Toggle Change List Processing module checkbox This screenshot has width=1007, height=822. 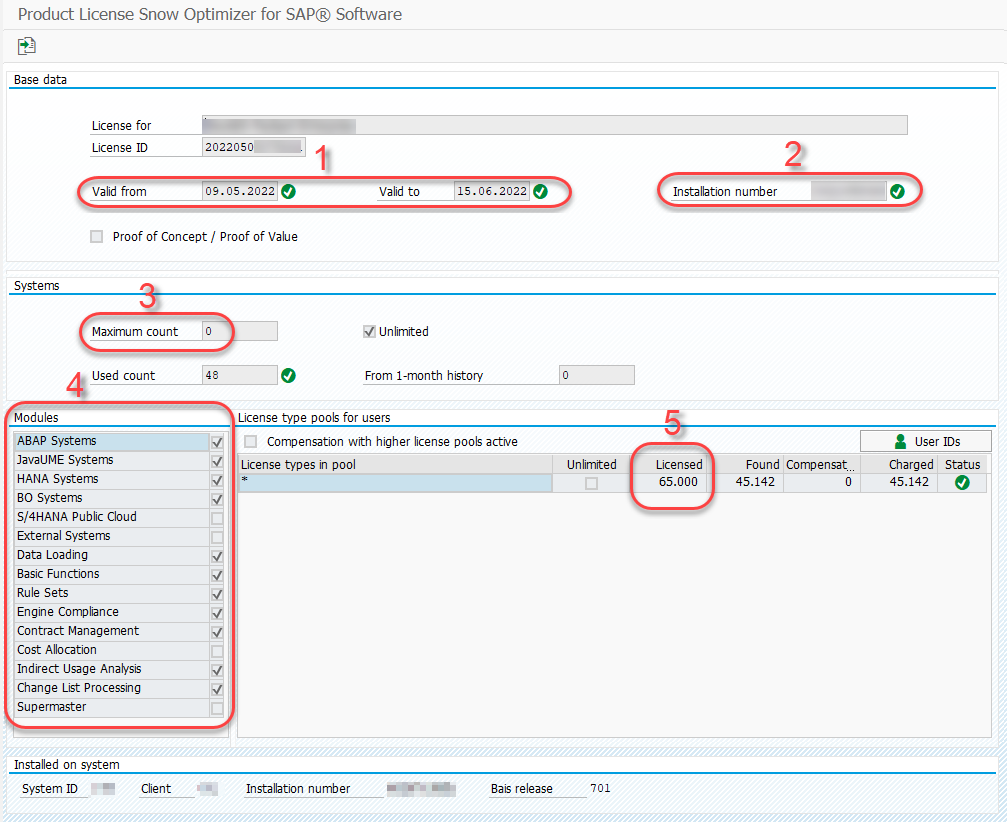217,688
